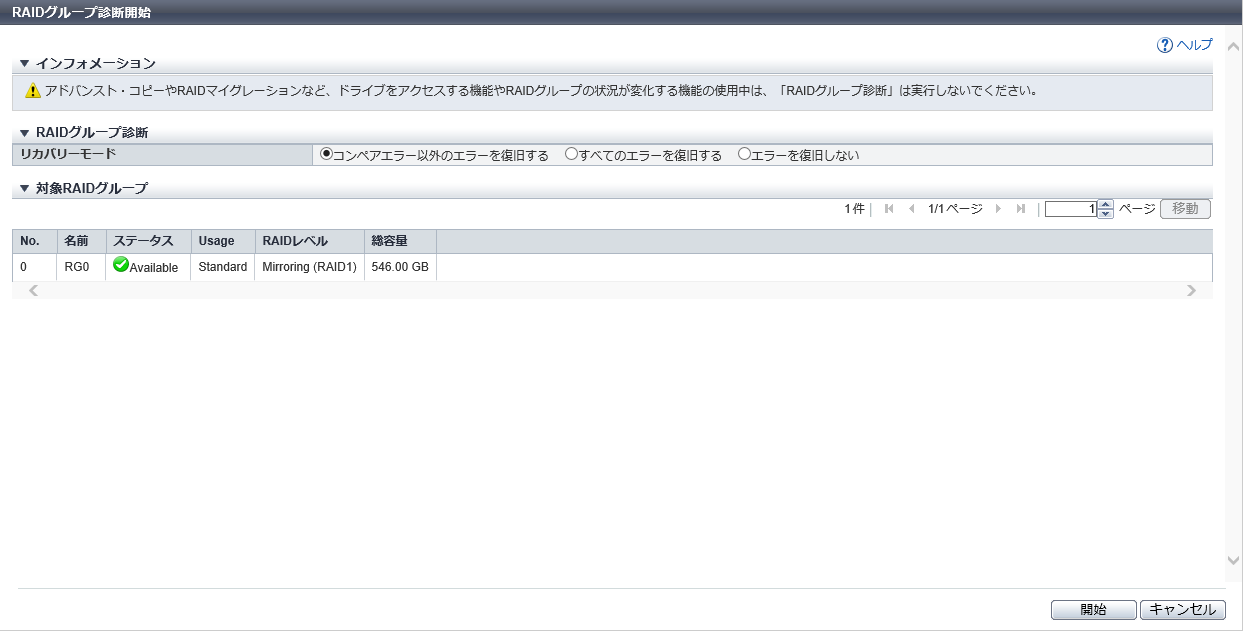Collapse the 対象RAIDグループ section
Image resolution: width=1243 pixels, height=631 pixels.
[x=25, y=188]
